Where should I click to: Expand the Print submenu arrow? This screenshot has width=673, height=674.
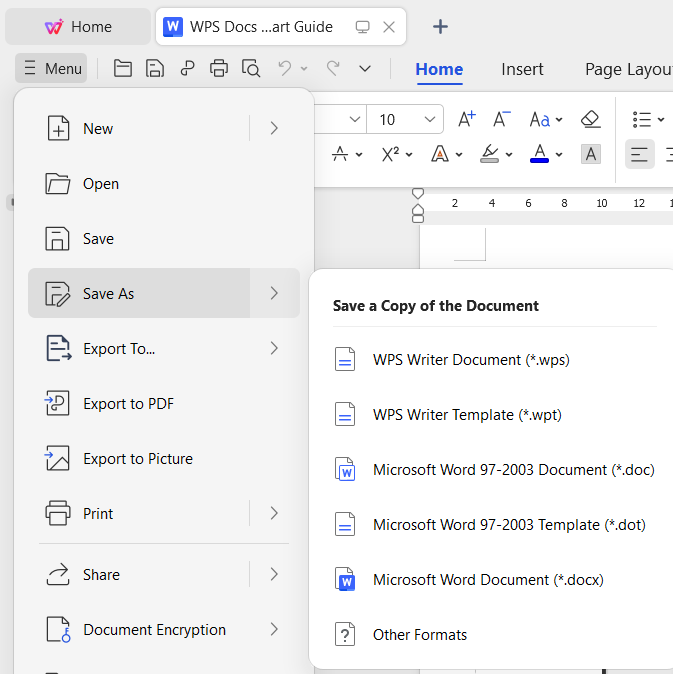pos(274,513)
